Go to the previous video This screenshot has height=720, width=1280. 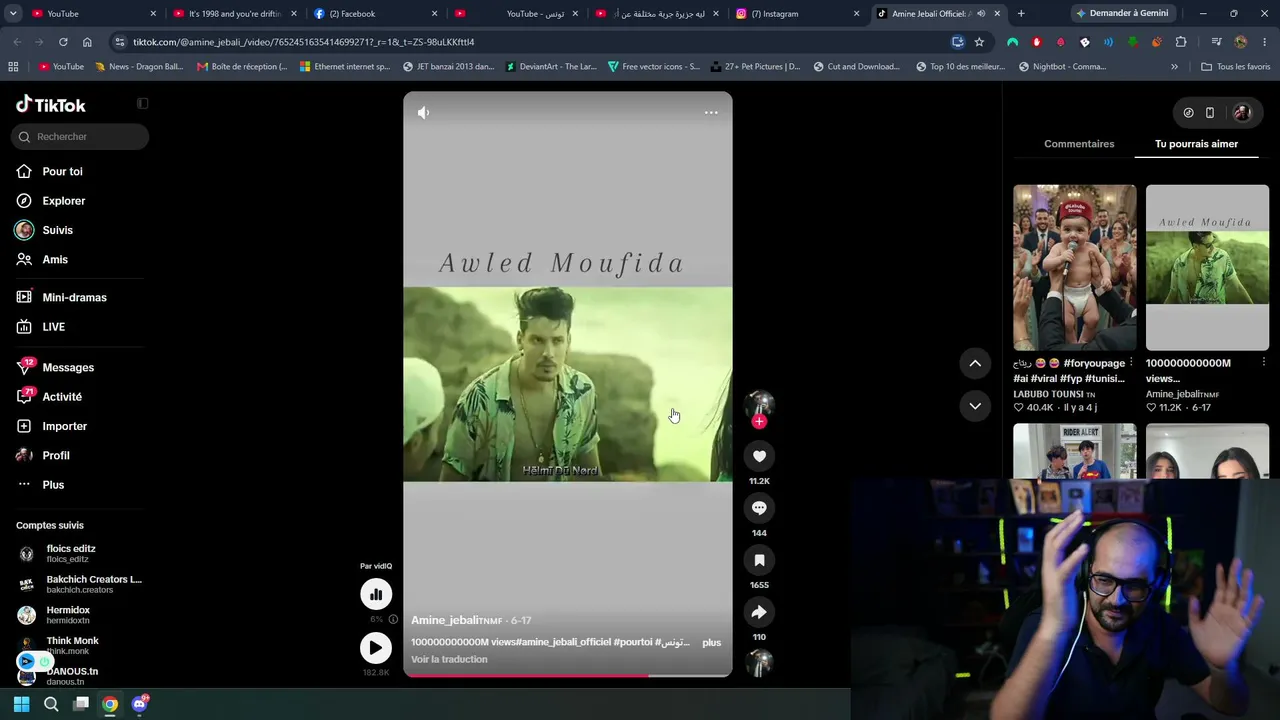[975, 363]
